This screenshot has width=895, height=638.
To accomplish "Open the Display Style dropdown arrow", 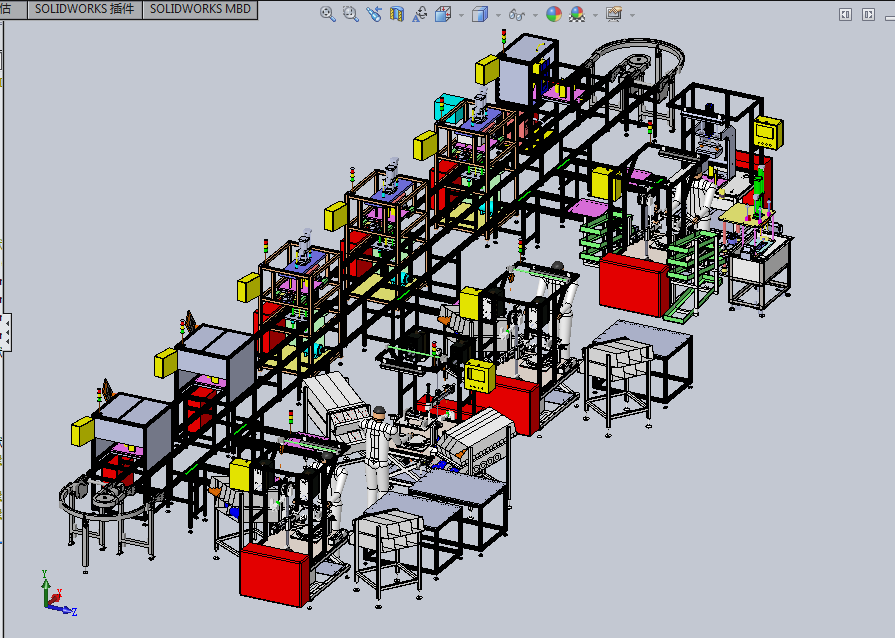I will pos(498,15).
